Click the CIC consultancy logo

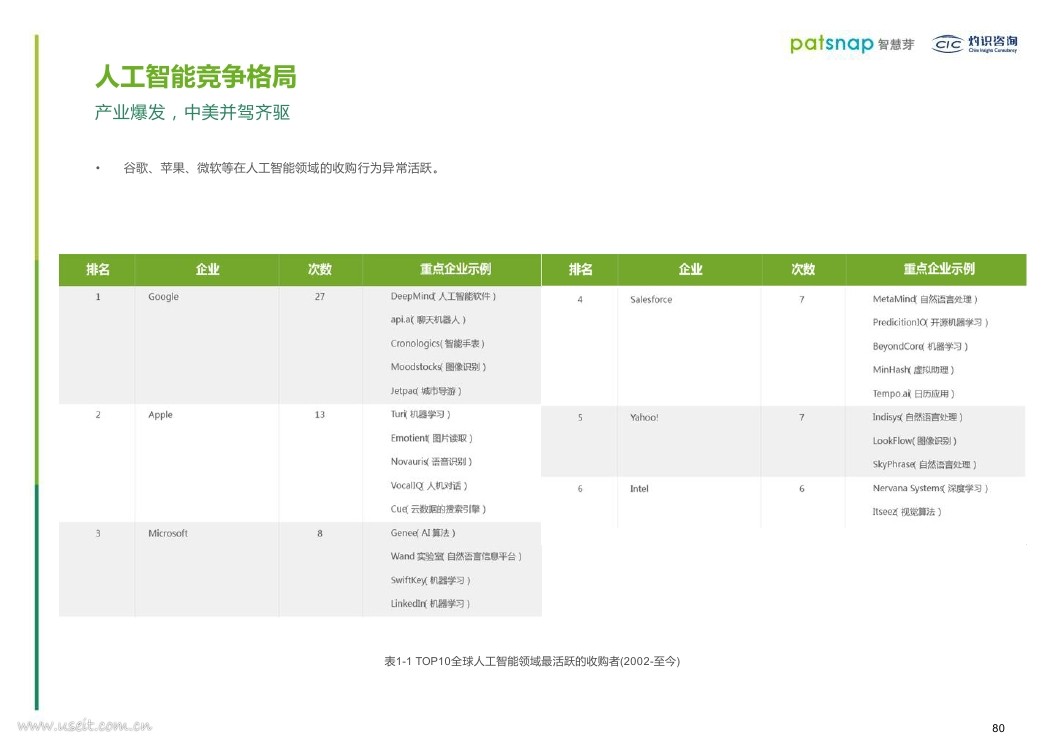975,44
